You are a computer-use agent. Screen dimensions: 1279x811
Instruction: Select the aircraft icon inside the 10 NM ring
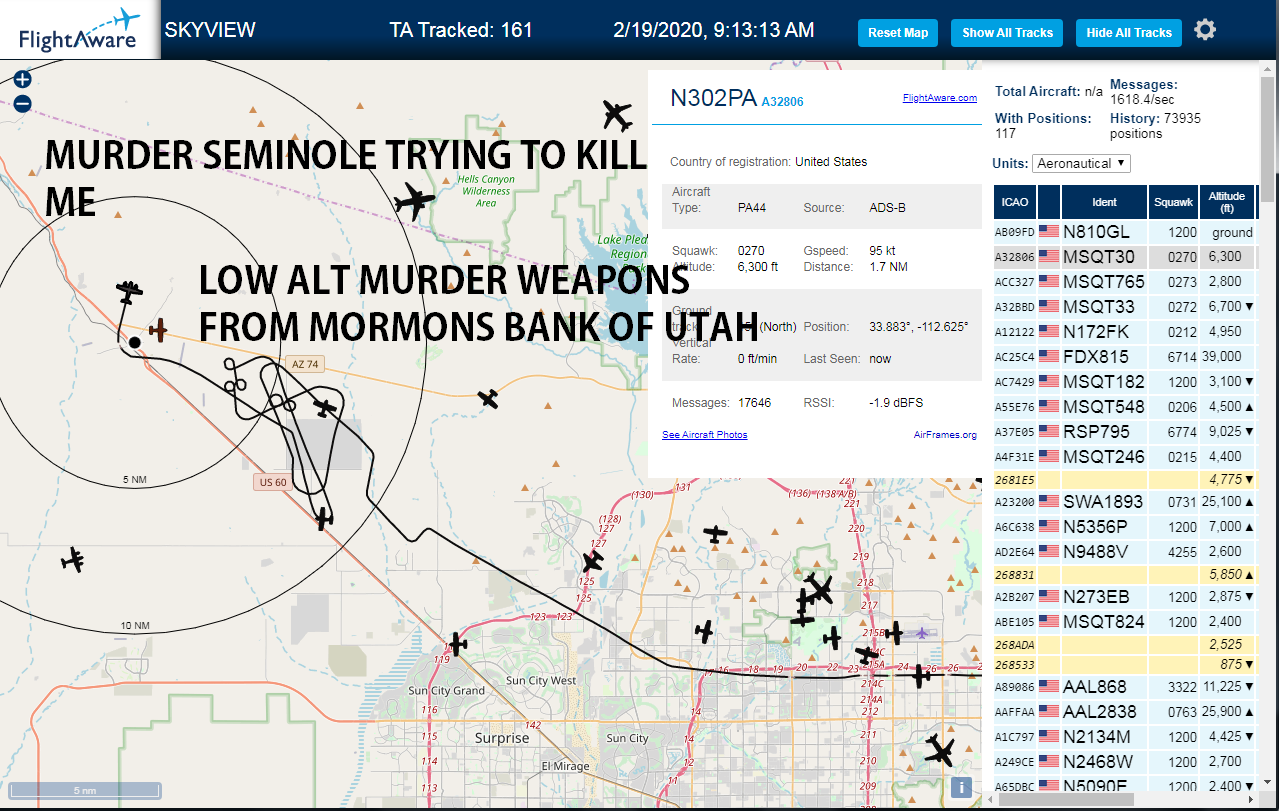coord(72,560)
